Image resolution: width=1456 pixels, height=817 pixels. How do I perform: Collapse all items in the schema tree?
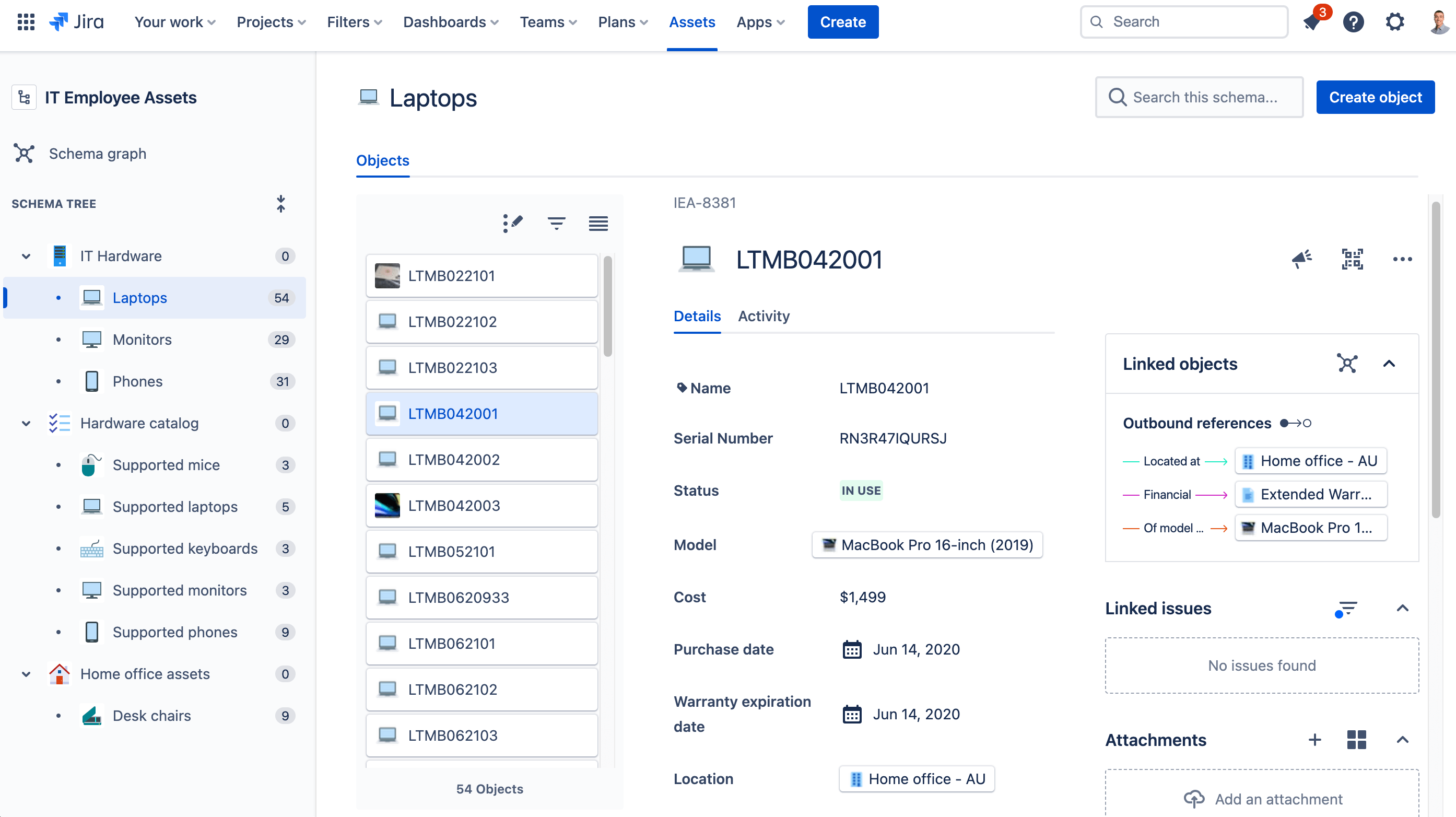point(281,204)
